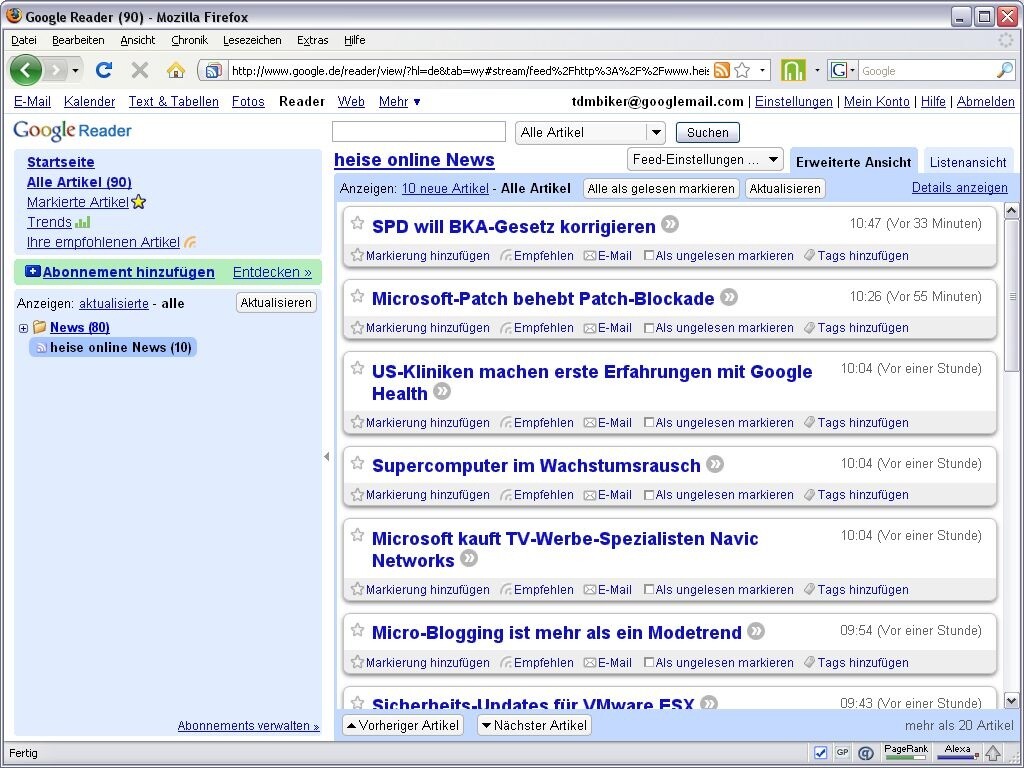Expand the News folder in the sidebar
Viewport: 1024px width, 768px height.
click(22, 327)
